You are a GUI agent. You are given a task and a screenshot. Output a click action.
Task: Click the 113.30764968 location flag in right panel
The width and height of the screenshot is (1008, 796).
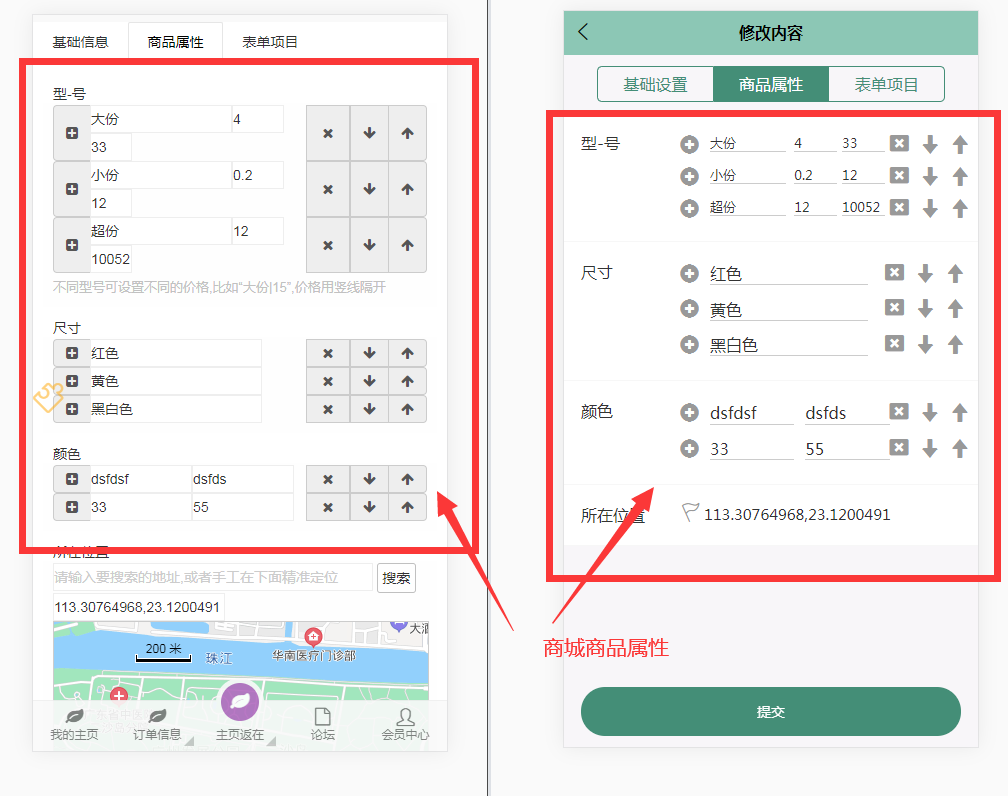(x=690, y=513)
